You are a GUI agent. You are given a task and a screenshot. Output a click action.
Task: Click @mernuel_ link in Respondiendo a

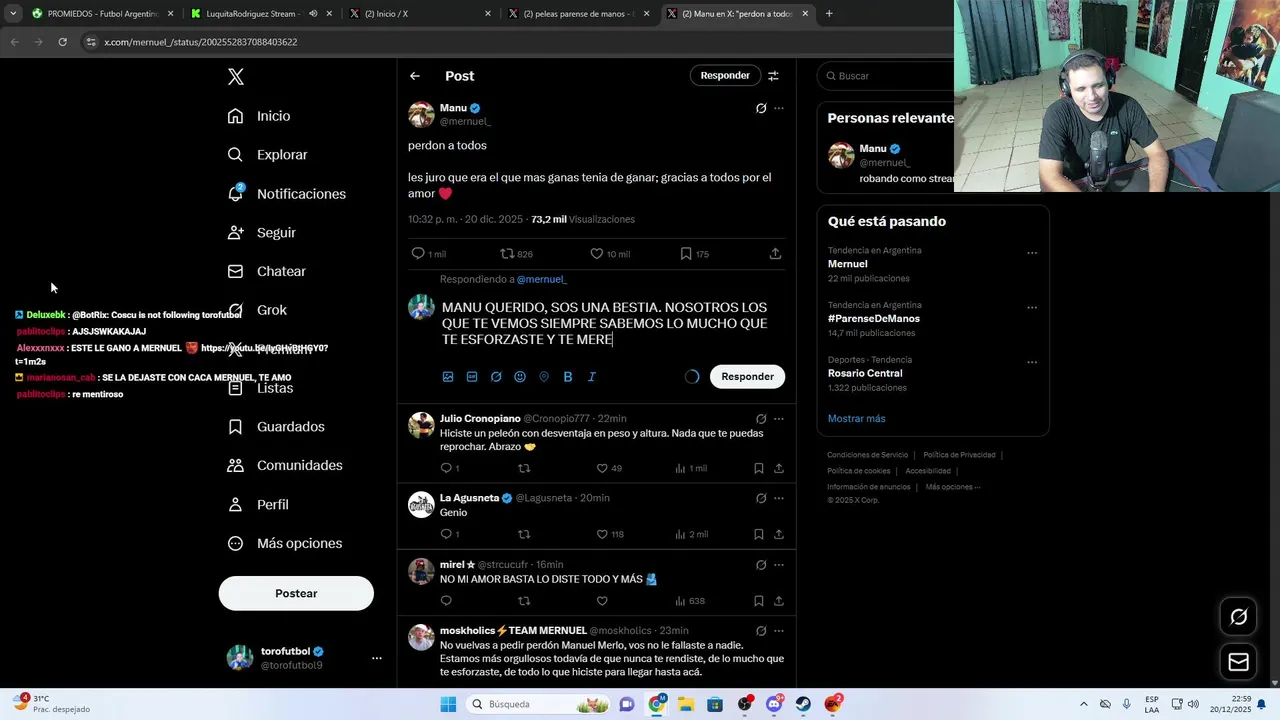tap(541, 279)
